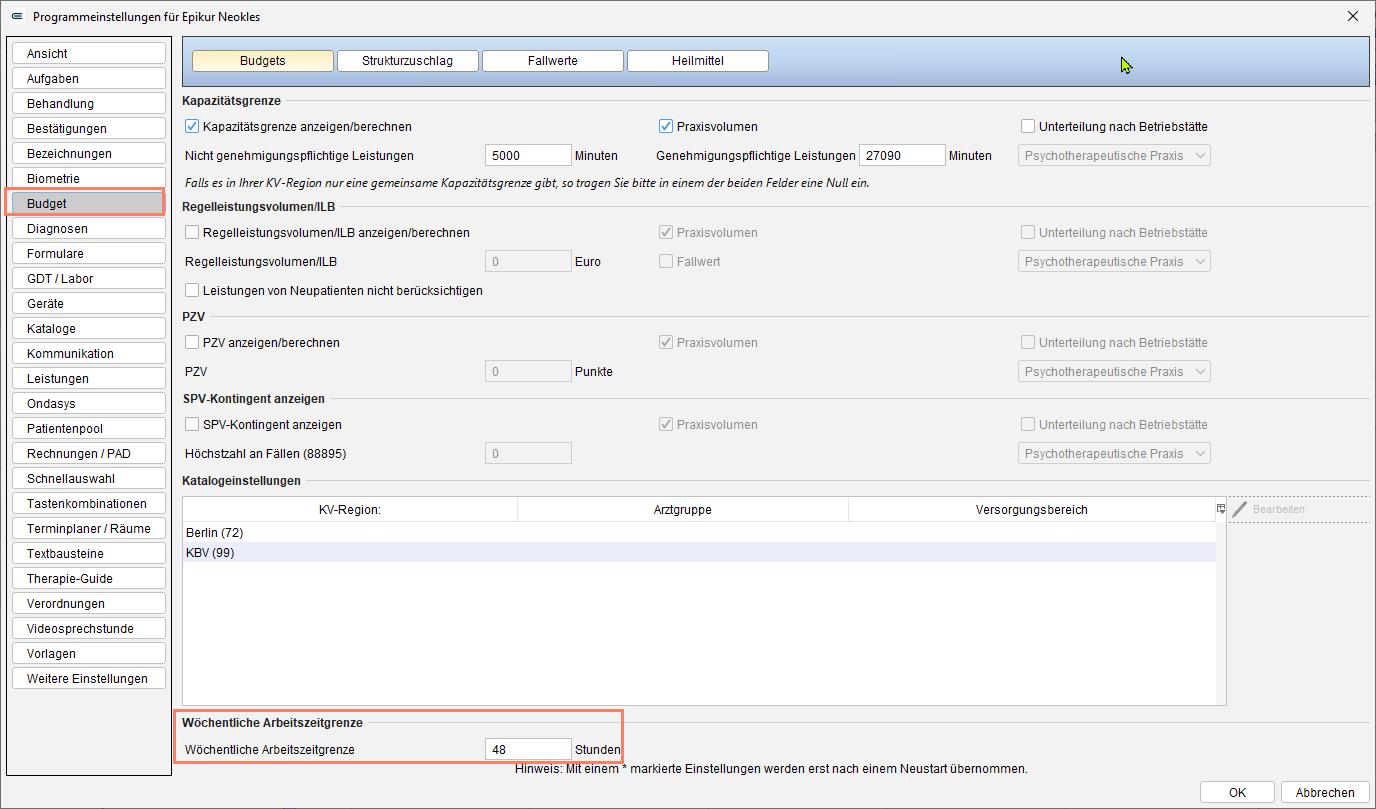Screen dimensions: 1376x809
Task: Open the Fallwerte tab
Action: [553, 61]
